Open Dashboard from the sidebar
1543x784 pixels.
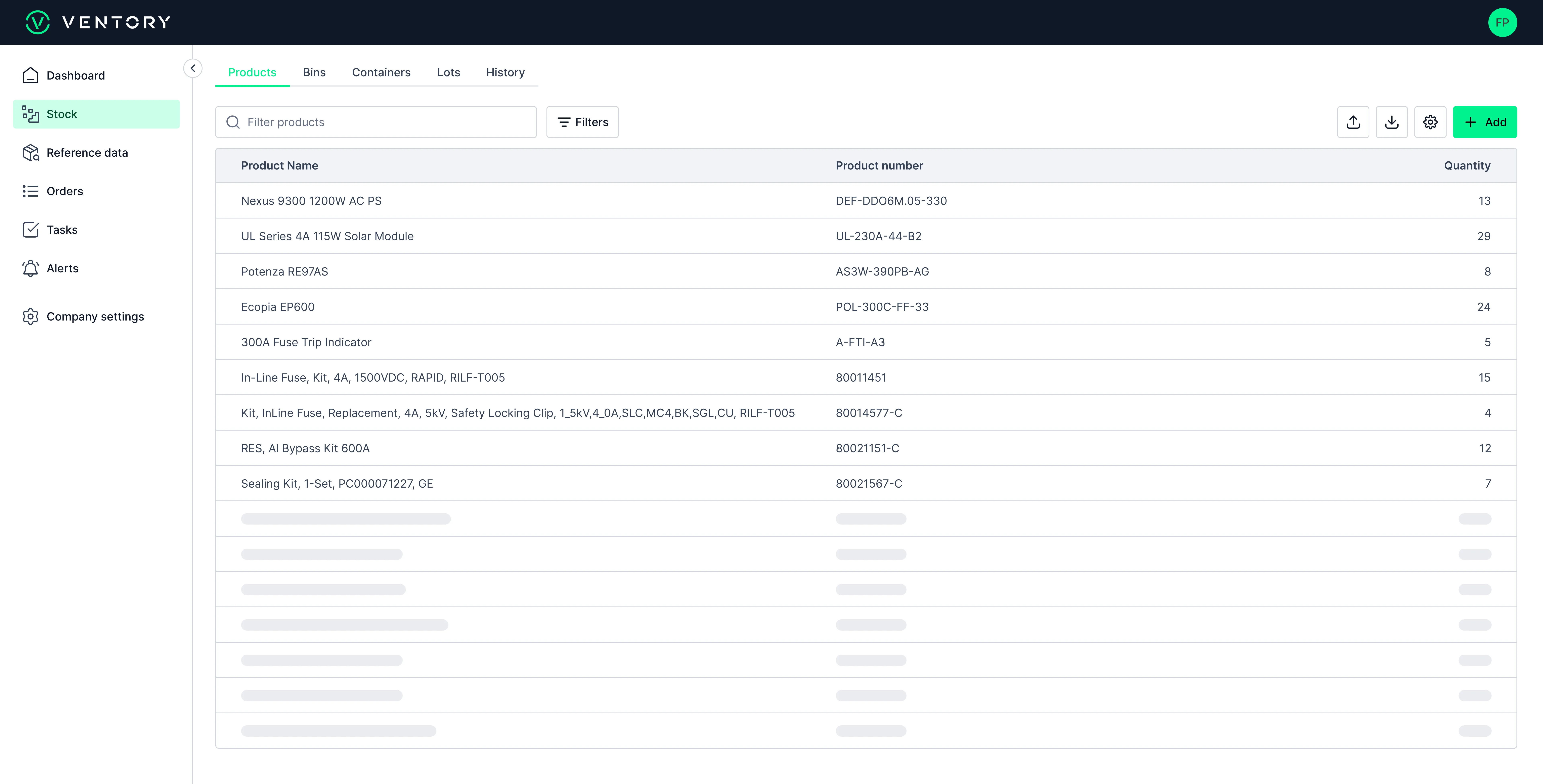tap(76, 76)
